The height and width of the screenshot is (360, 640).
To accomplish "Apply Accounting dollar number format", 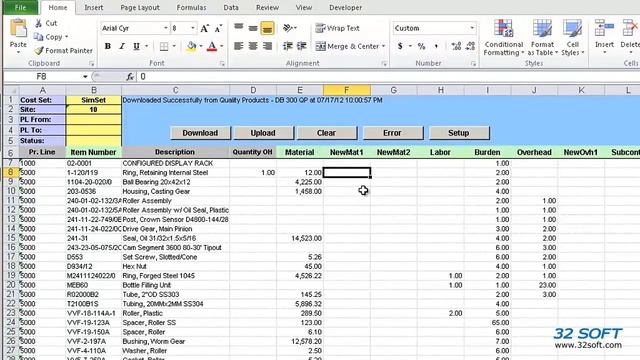I will pos(400,46).
